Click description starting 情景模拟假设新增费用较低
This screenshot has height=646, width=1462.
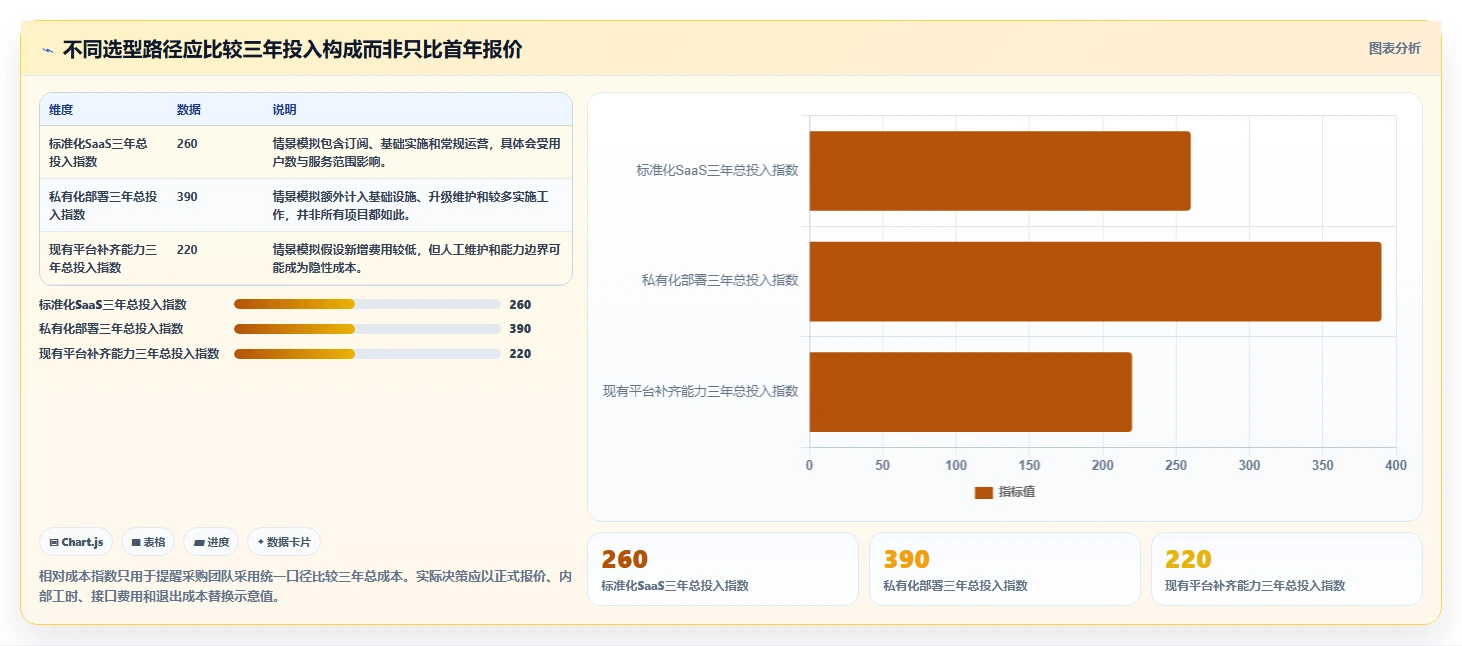416,259
